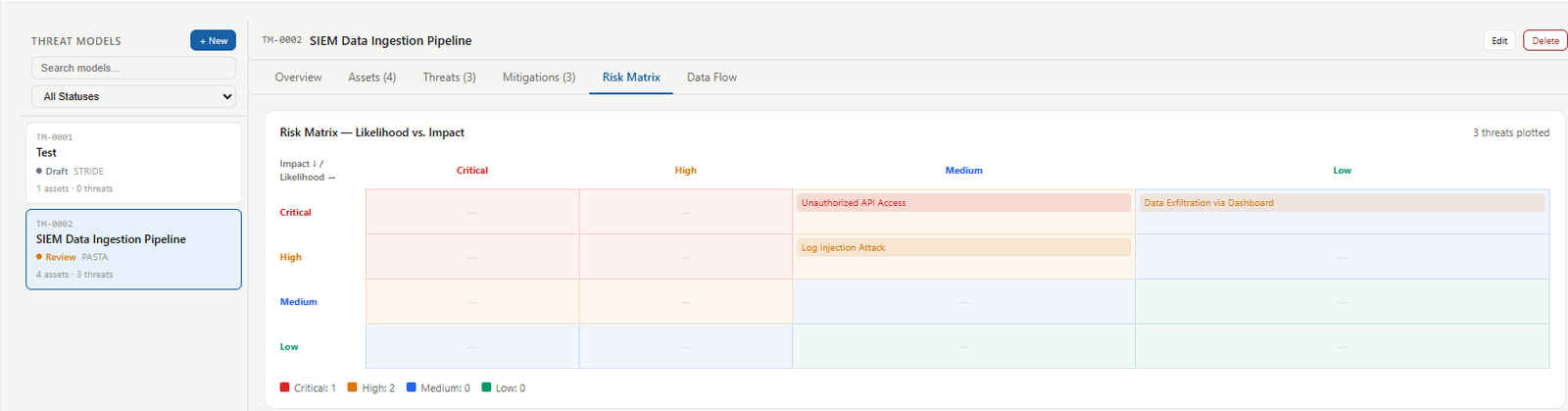
Task: Switch to the Overview tab
Action: coord(298,77)
